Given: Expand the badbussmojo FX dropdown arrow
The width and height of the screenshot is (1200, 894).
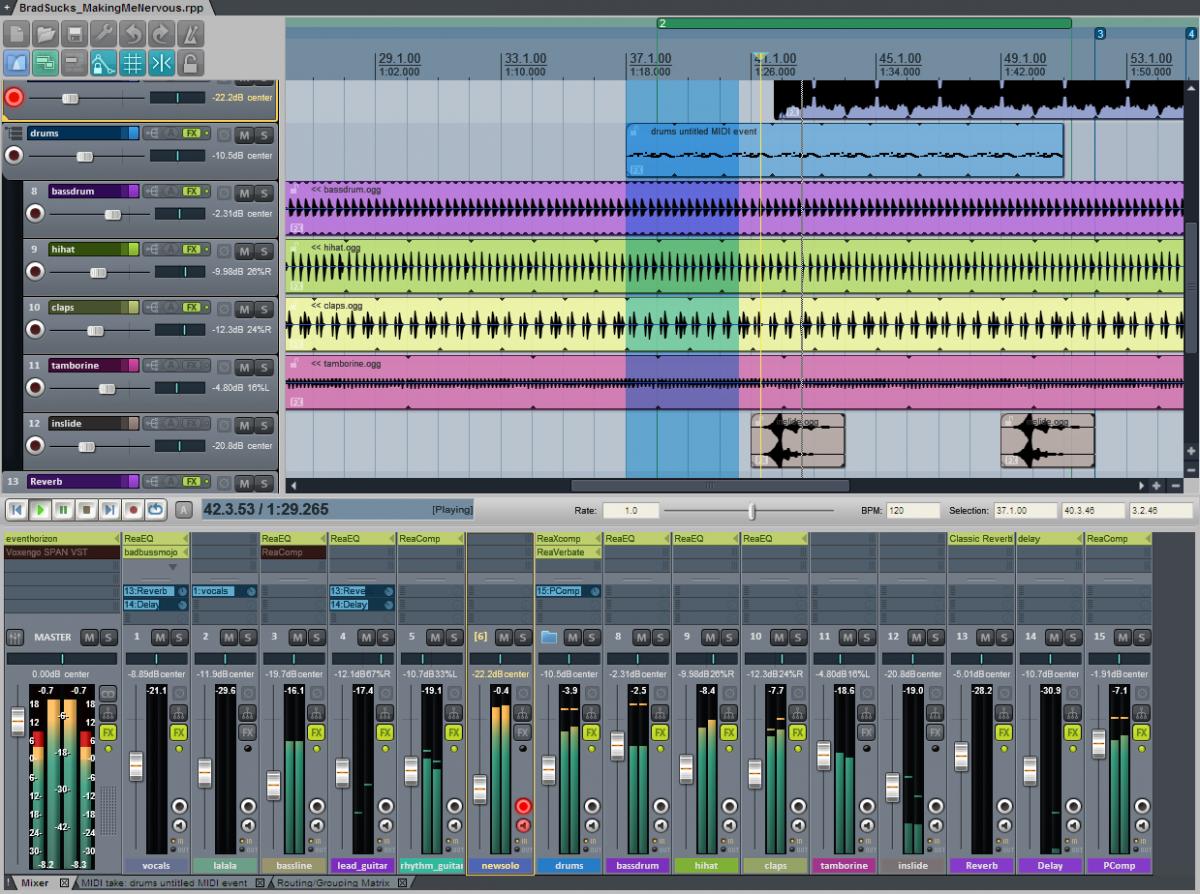Looking at the screenshot, I should [172, 567].
